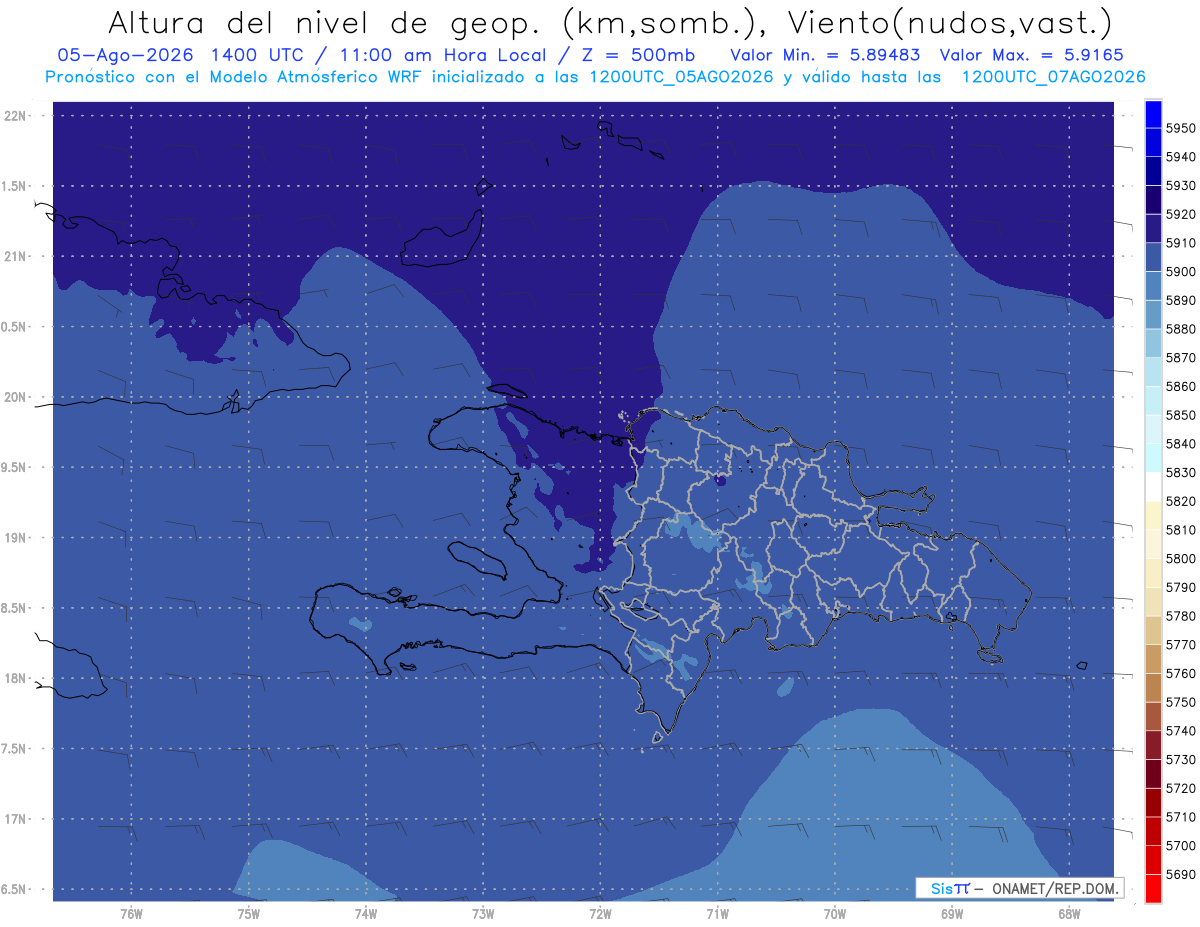This screenshot has height=927, width=1200.
Task: Click the 6.5N latitude label
Action: [14, 889]
